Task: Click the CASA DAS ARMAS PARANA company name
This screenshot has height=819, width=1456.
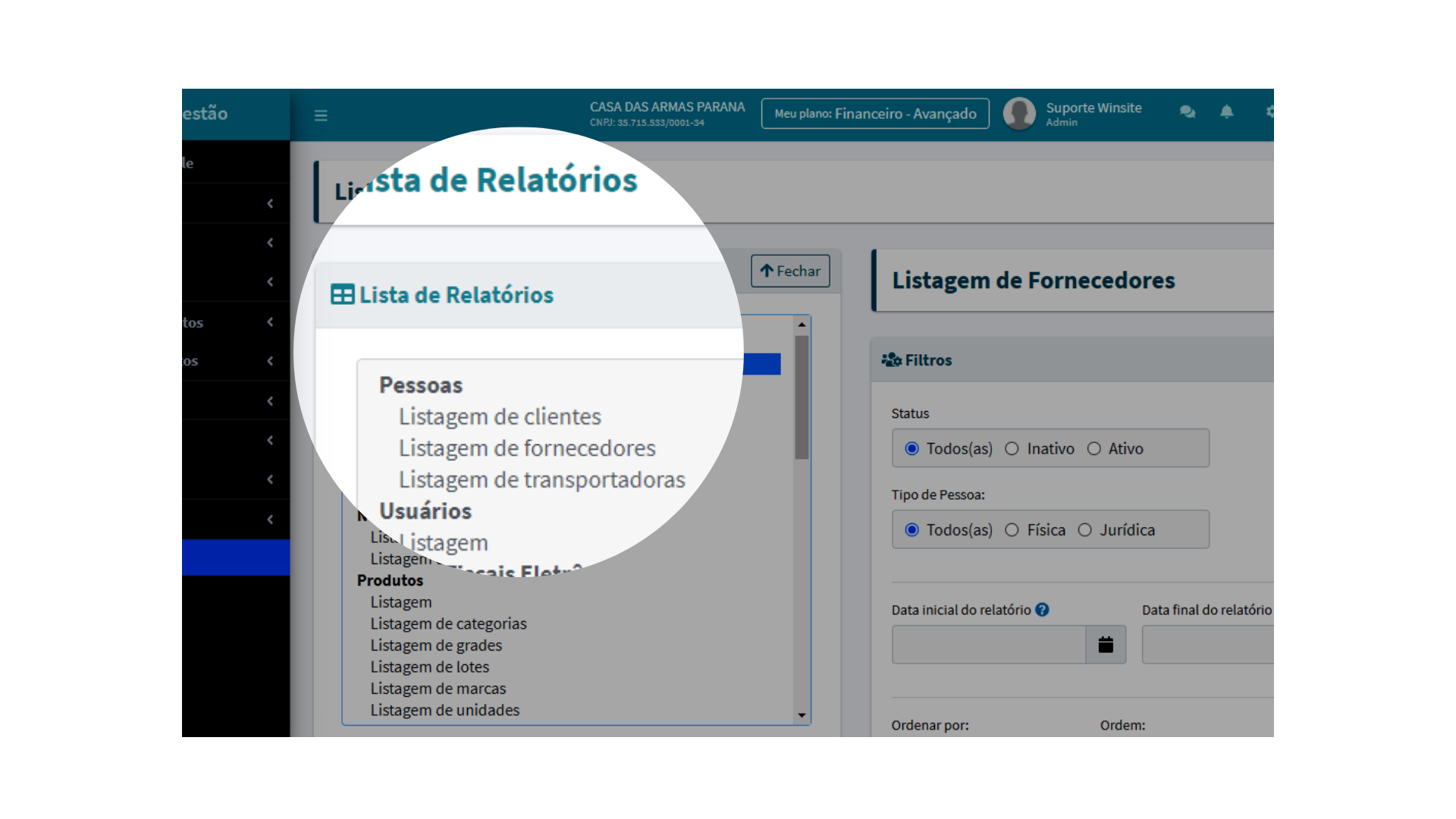Action: click(667, 107)
